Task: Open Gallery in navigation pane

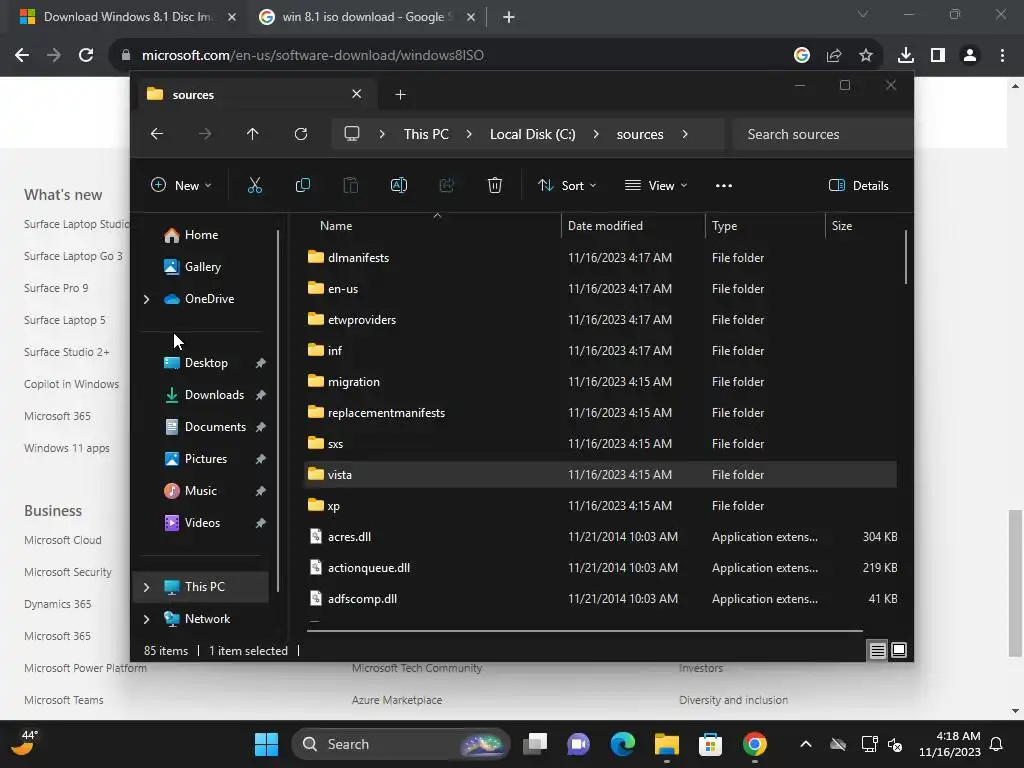Action: [x=202, y=267]
